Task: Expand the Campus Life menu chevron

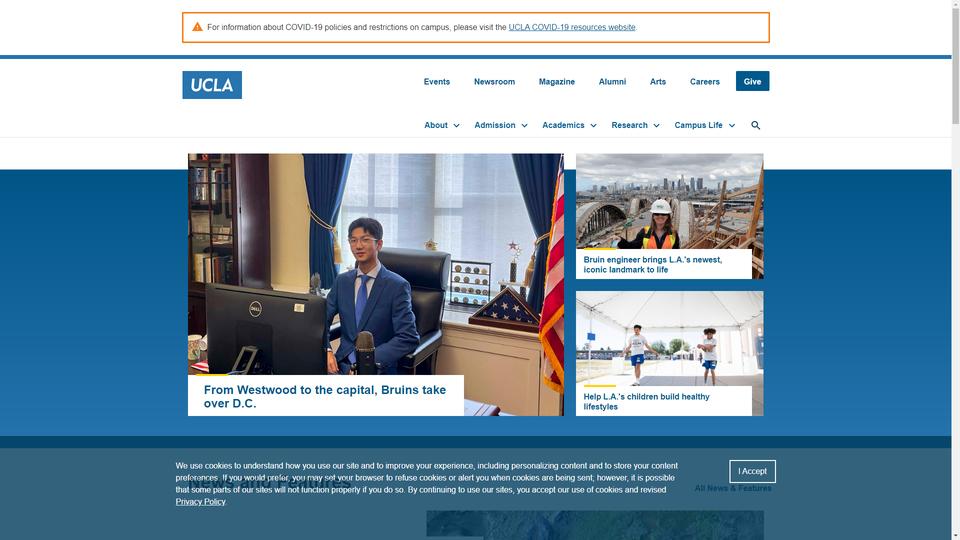Action: pos(732,126)
